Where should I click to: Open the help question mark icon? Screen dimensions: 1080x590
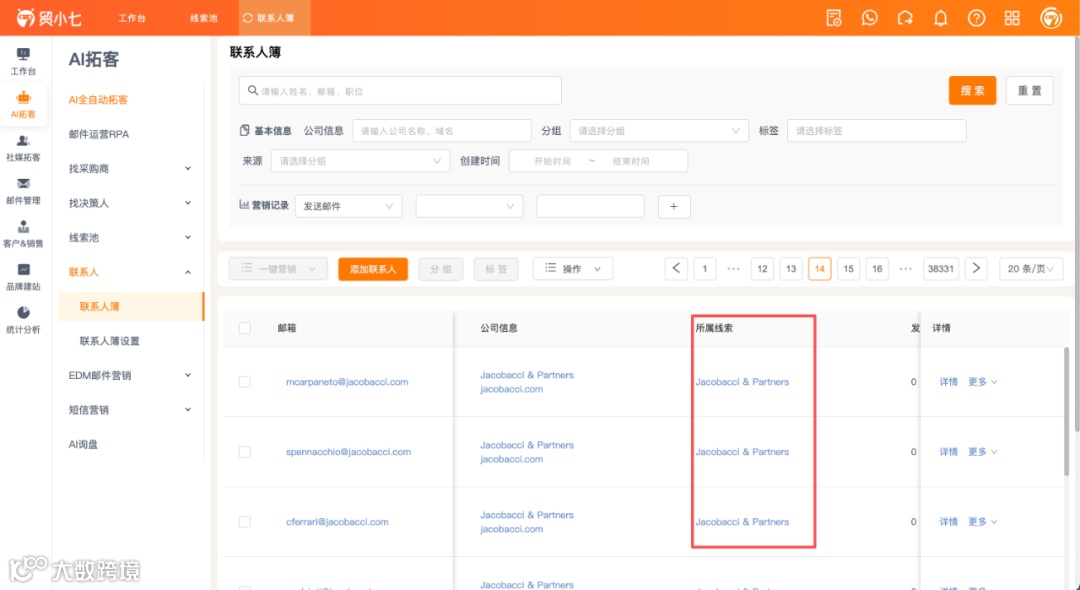[977, 18]
